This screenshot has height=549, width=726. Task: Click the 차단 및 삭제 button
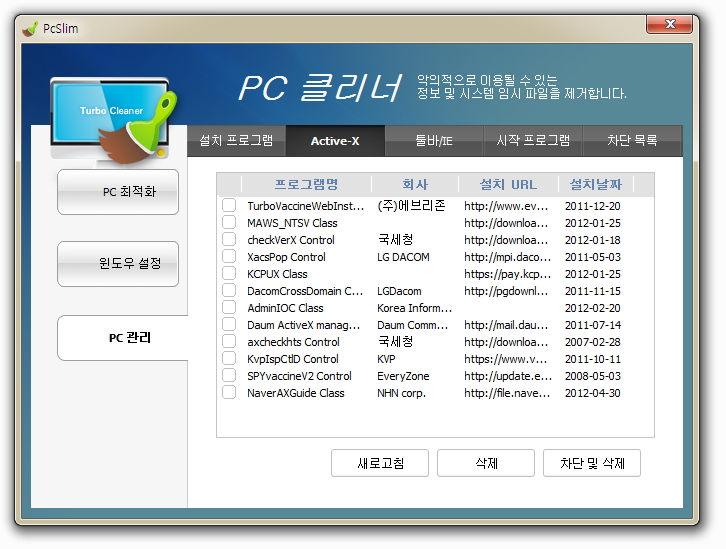click(592, 463)
